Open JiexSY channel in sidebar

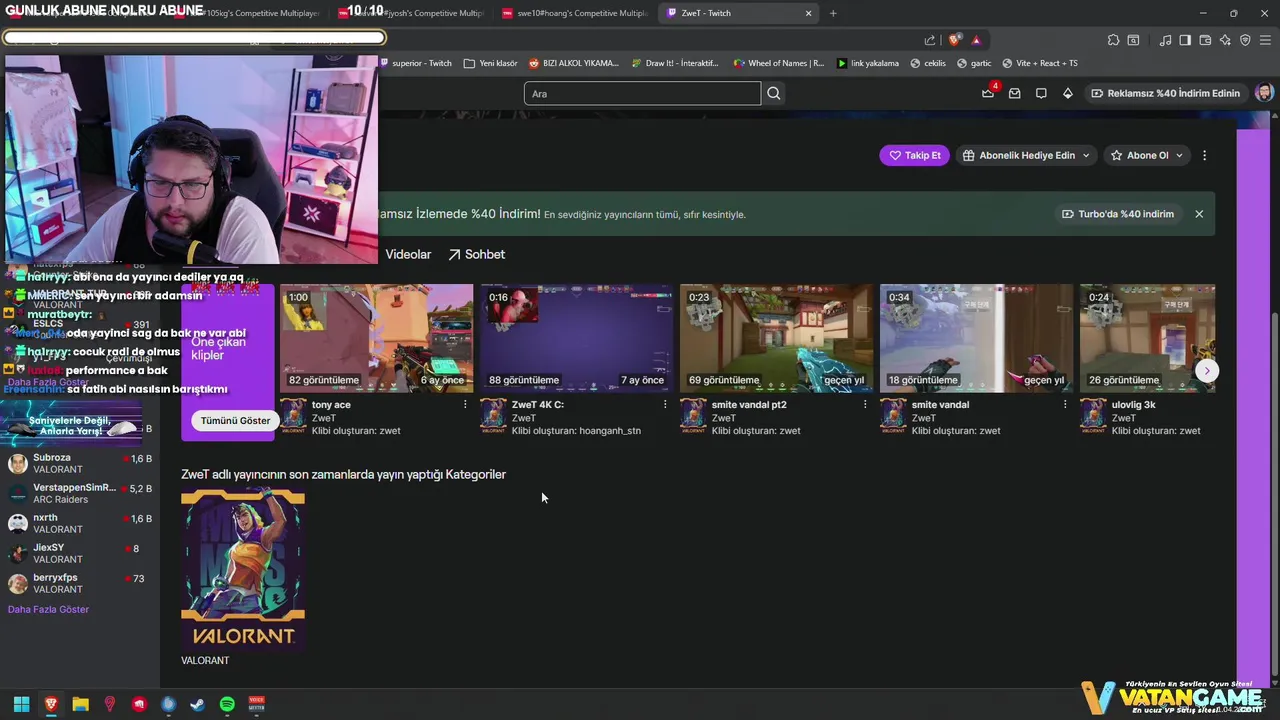pos(80,553)
